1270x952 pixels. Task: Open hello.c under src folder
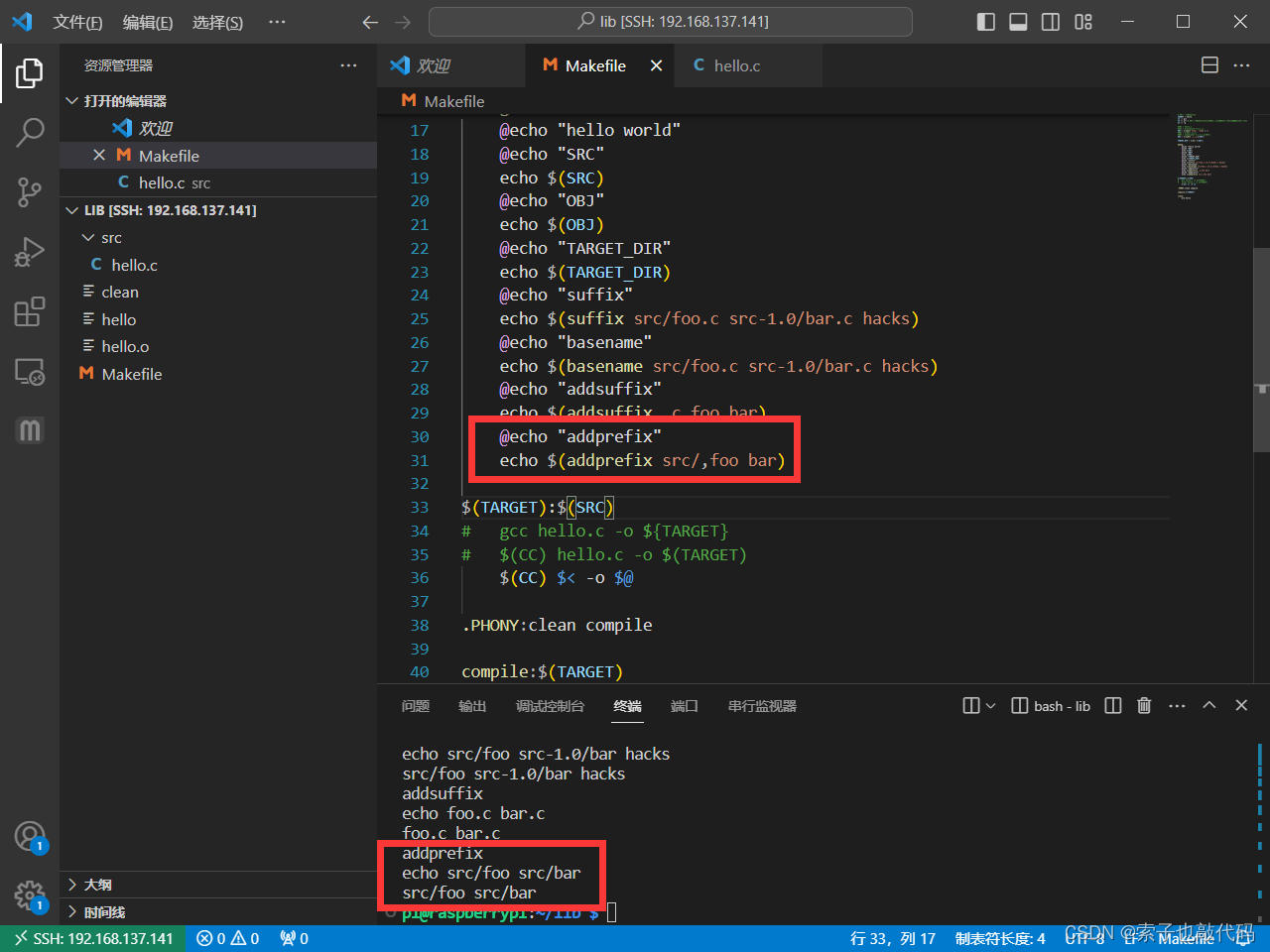pyautogui.click(x=218, y=265)
